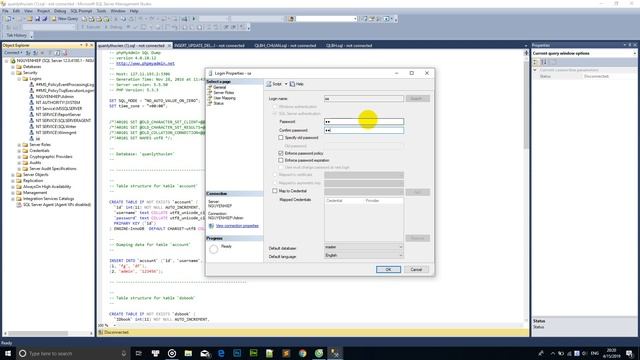Image resolution: width=640 pixels, height=360 pixels.
Task: Open the Task History toolbar button
Action: pyautogui.click(x=16, y=36)
